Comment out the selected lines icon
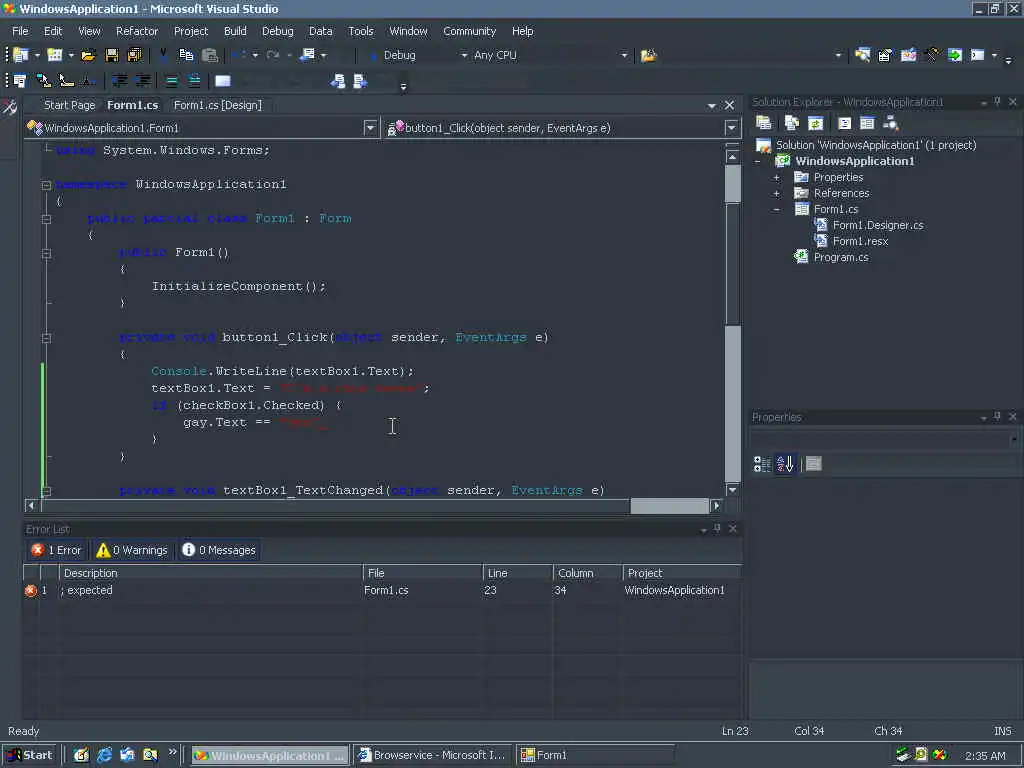 point(171,81)
